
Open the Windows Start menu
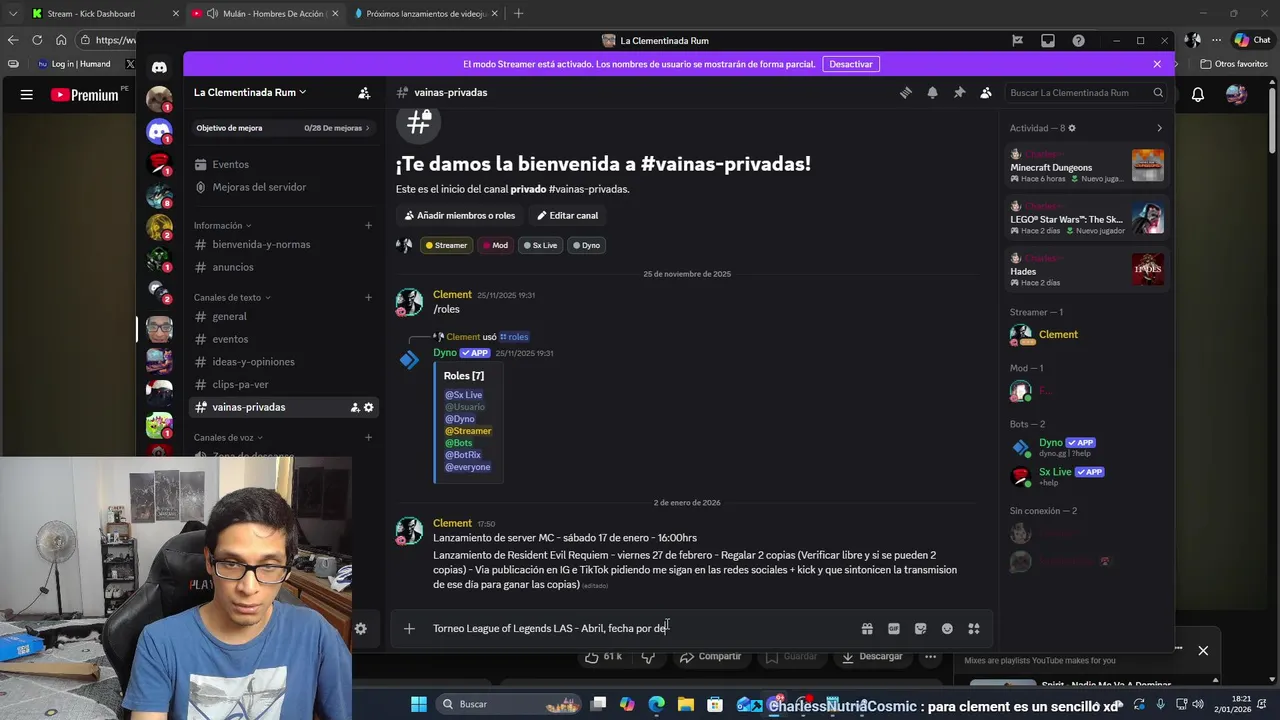tap(419, 704)
